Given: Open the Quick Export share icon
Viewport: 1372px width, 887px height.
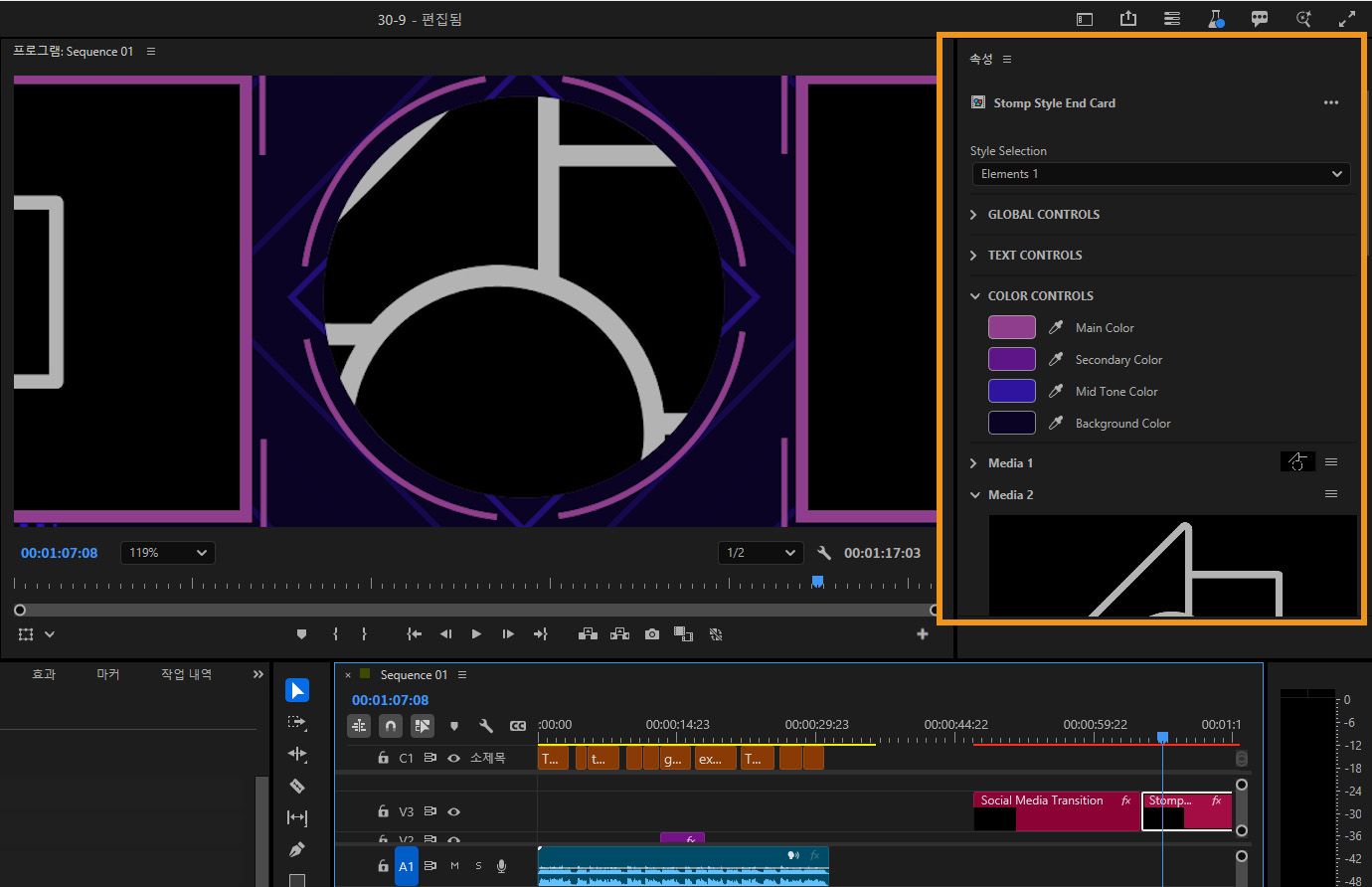Looking at the screenshot, I should tap(1128, 19).
